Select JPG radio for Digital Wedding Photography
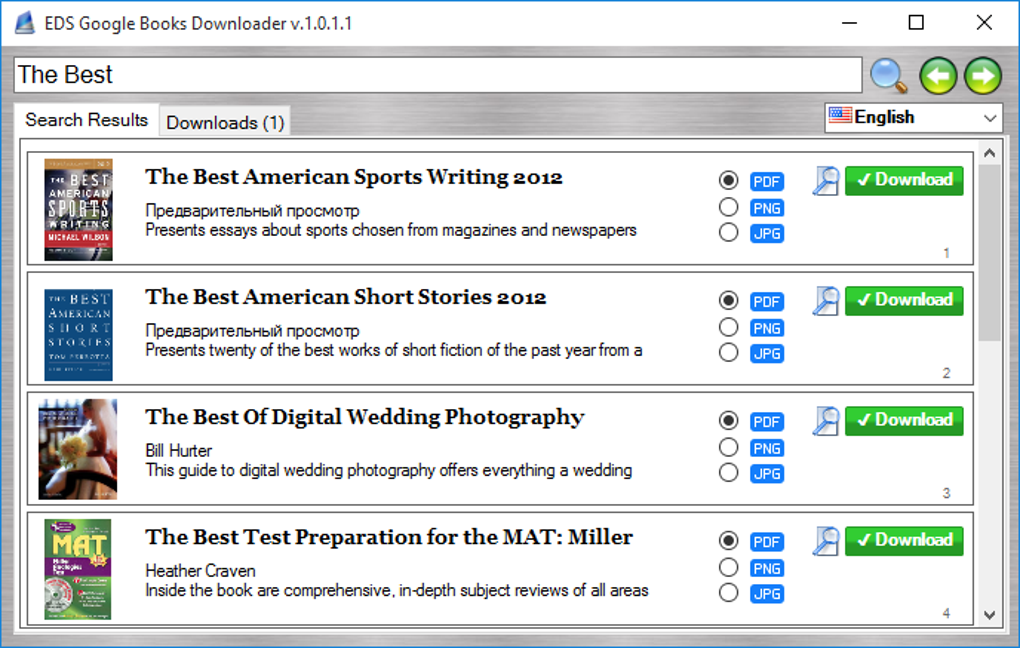The image size is (1020, 648). (x=729, y=472)
